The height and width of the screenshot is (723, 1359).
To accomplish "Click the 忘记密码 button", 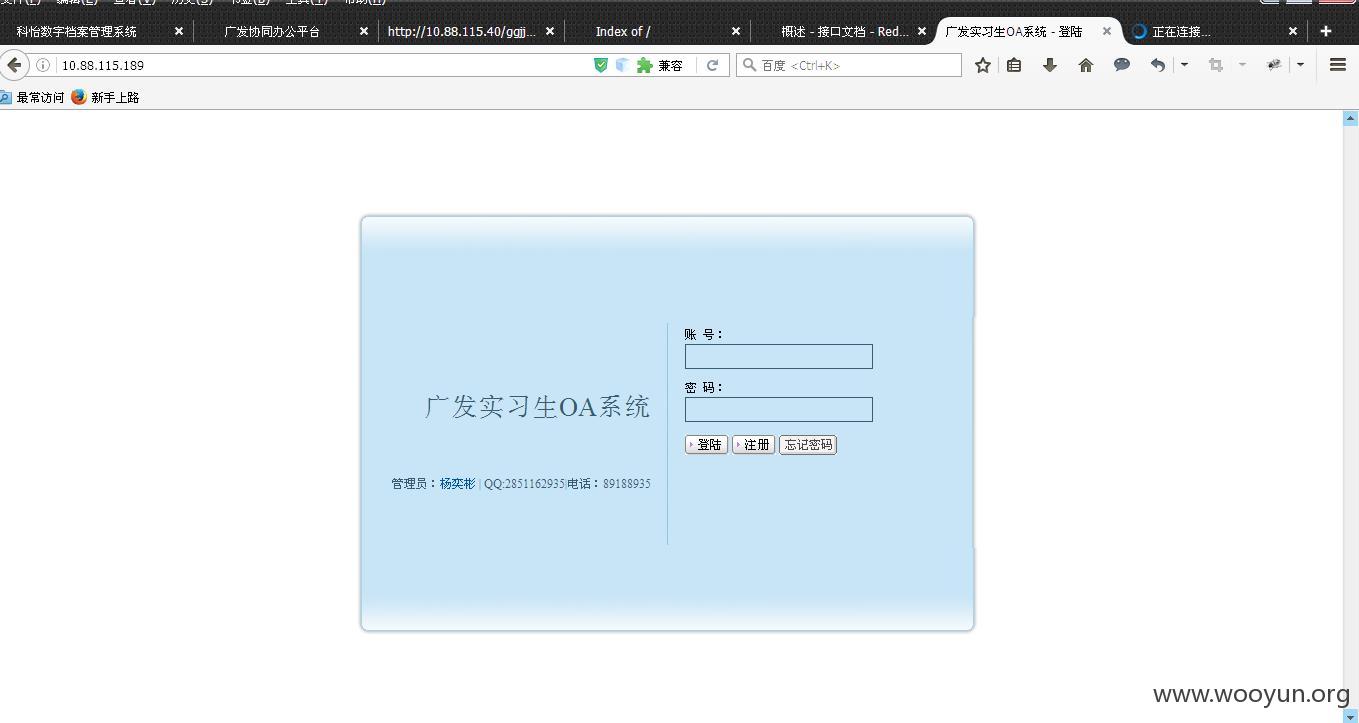I will click(x=808, y=445).
